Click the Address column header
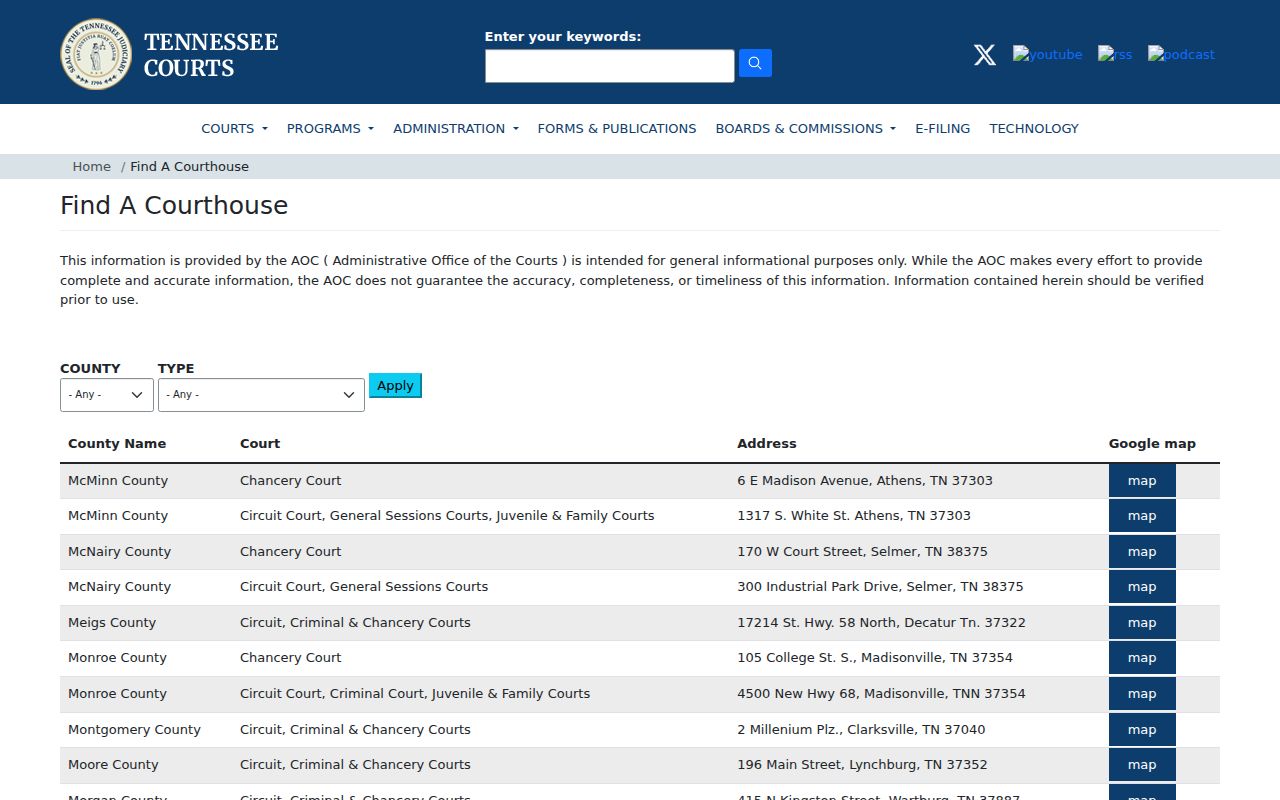The width and height of the screenshot is (1280, 800). 767,443
